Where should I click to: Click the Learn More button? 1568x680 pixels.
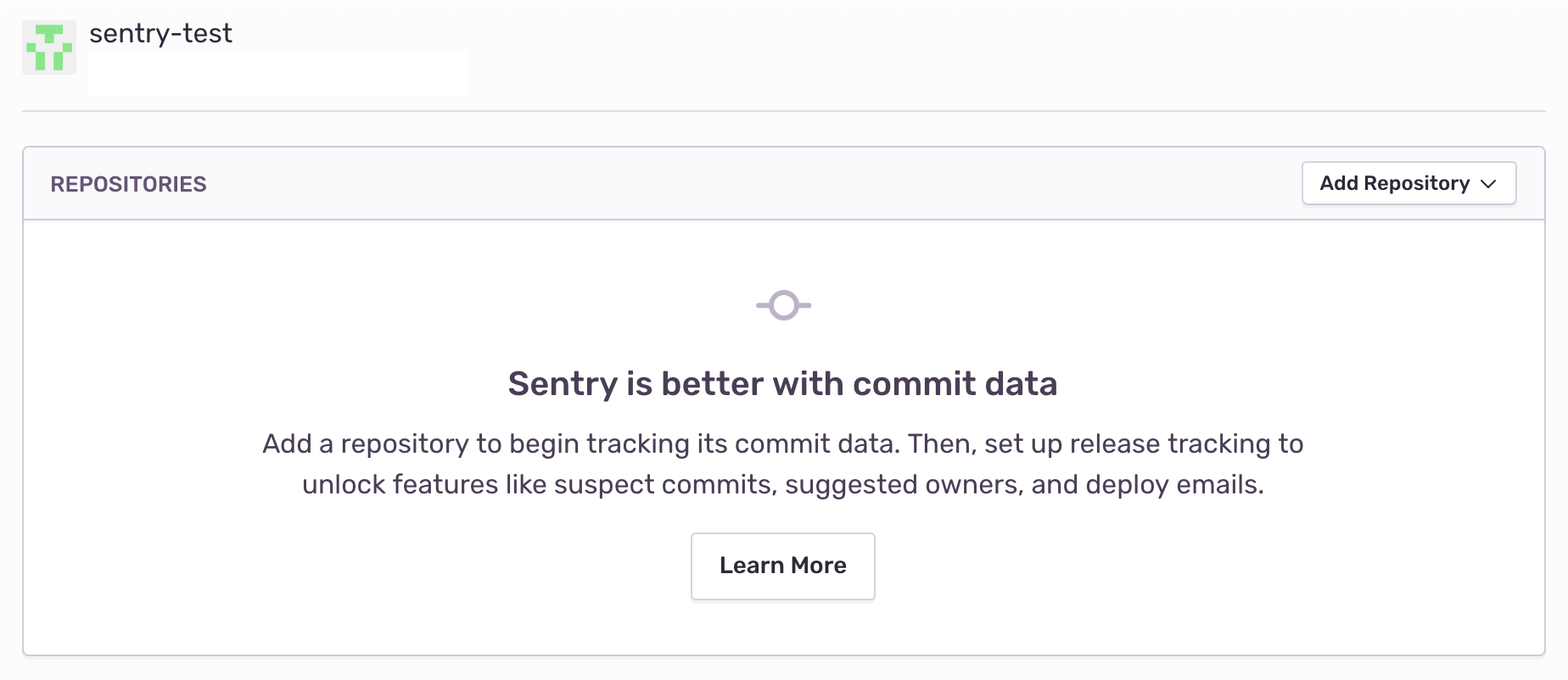[782, 566]
